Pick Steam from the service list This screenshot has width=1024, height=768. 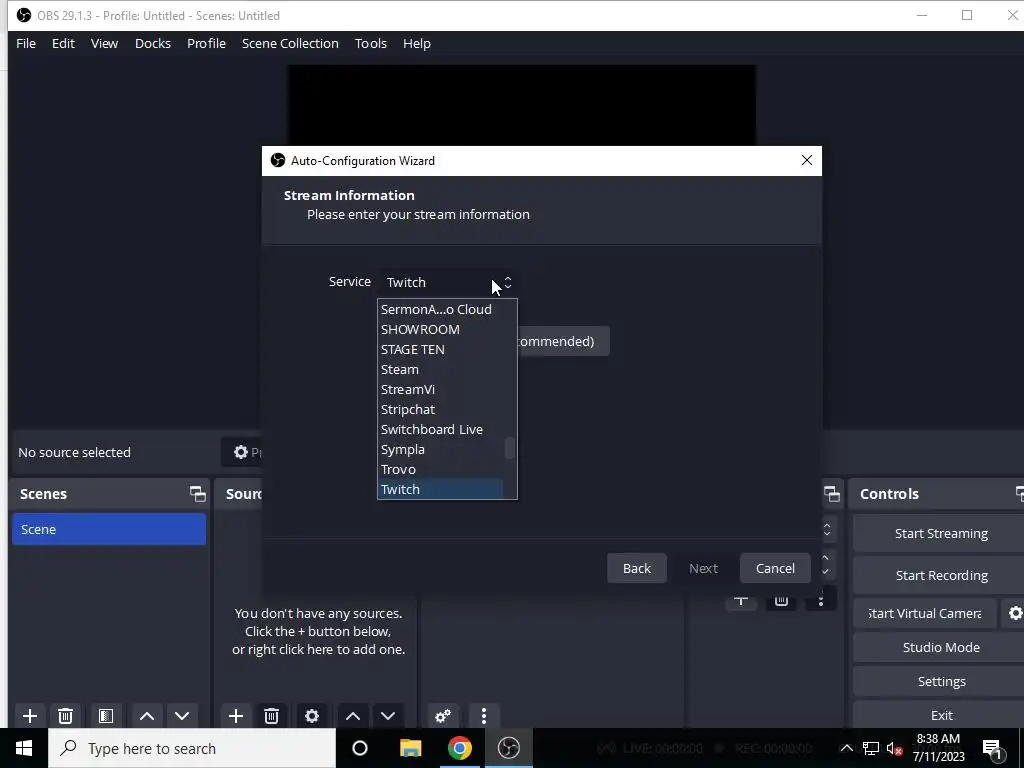[441, 370]
